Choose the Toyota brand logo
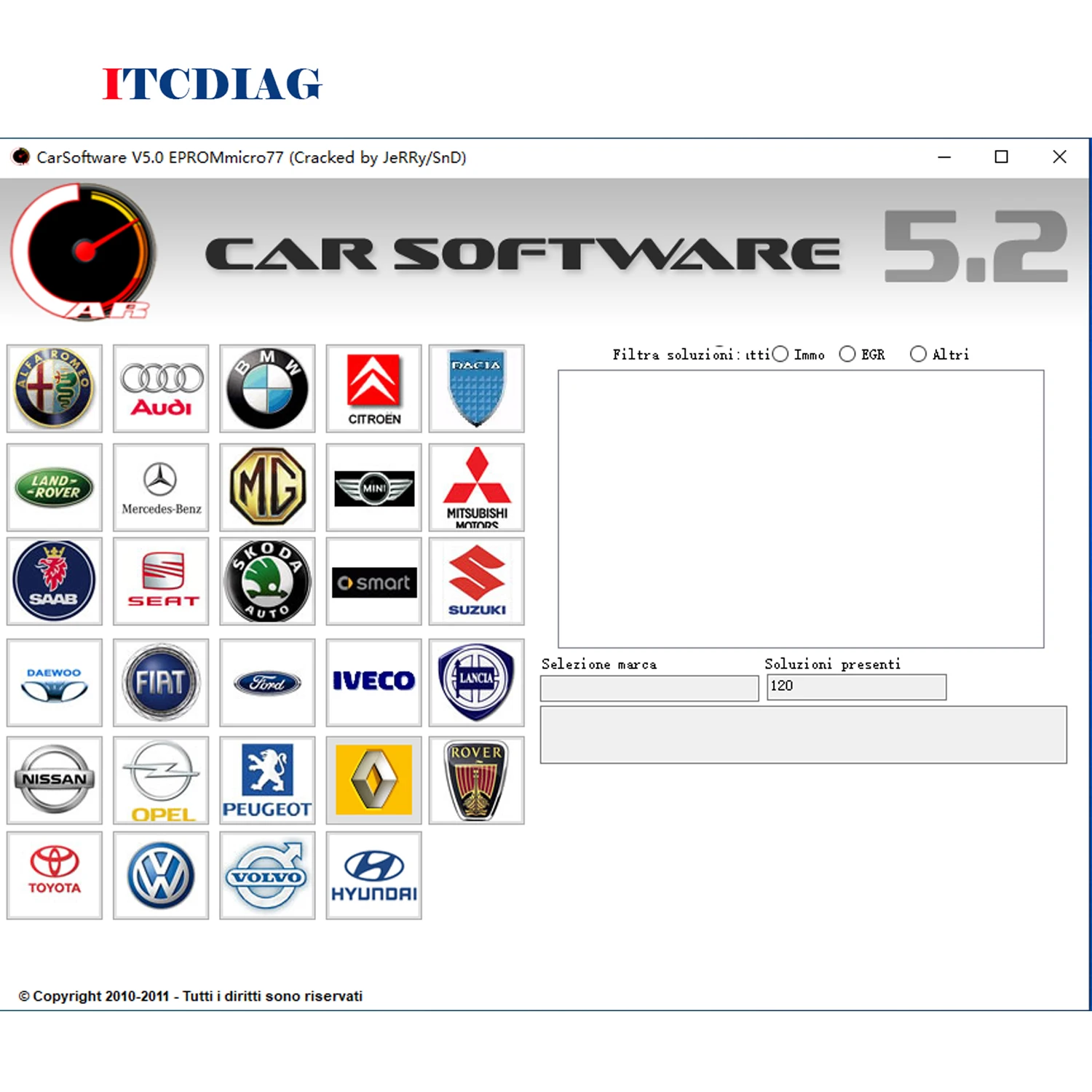The width and height of the screenshot is (1092, 1092). click(55, 875)
